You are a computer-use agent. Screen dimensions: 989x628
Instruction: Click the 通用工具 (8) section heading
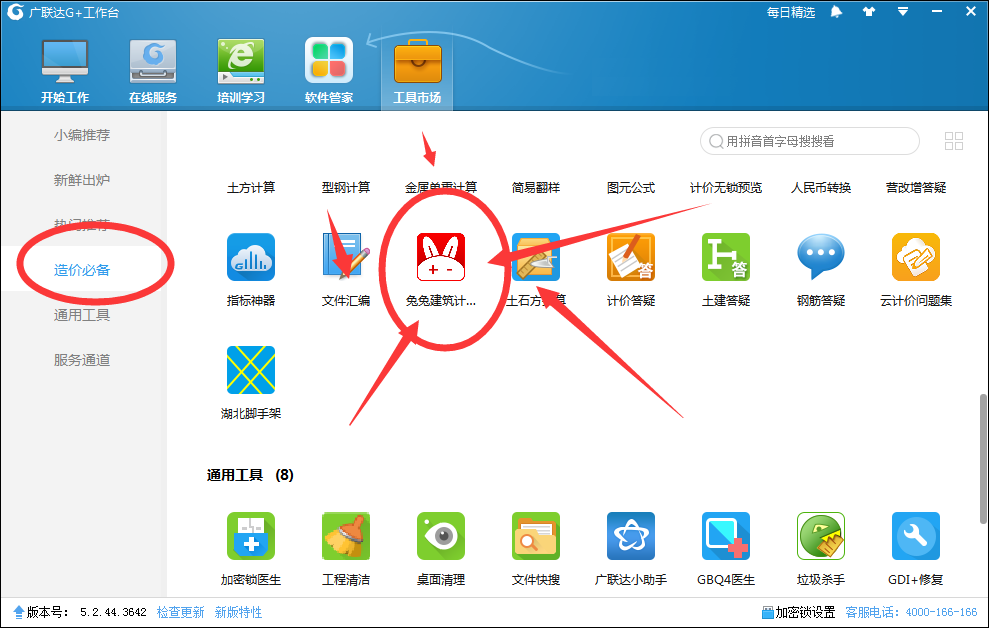click(x=250, y=475)
